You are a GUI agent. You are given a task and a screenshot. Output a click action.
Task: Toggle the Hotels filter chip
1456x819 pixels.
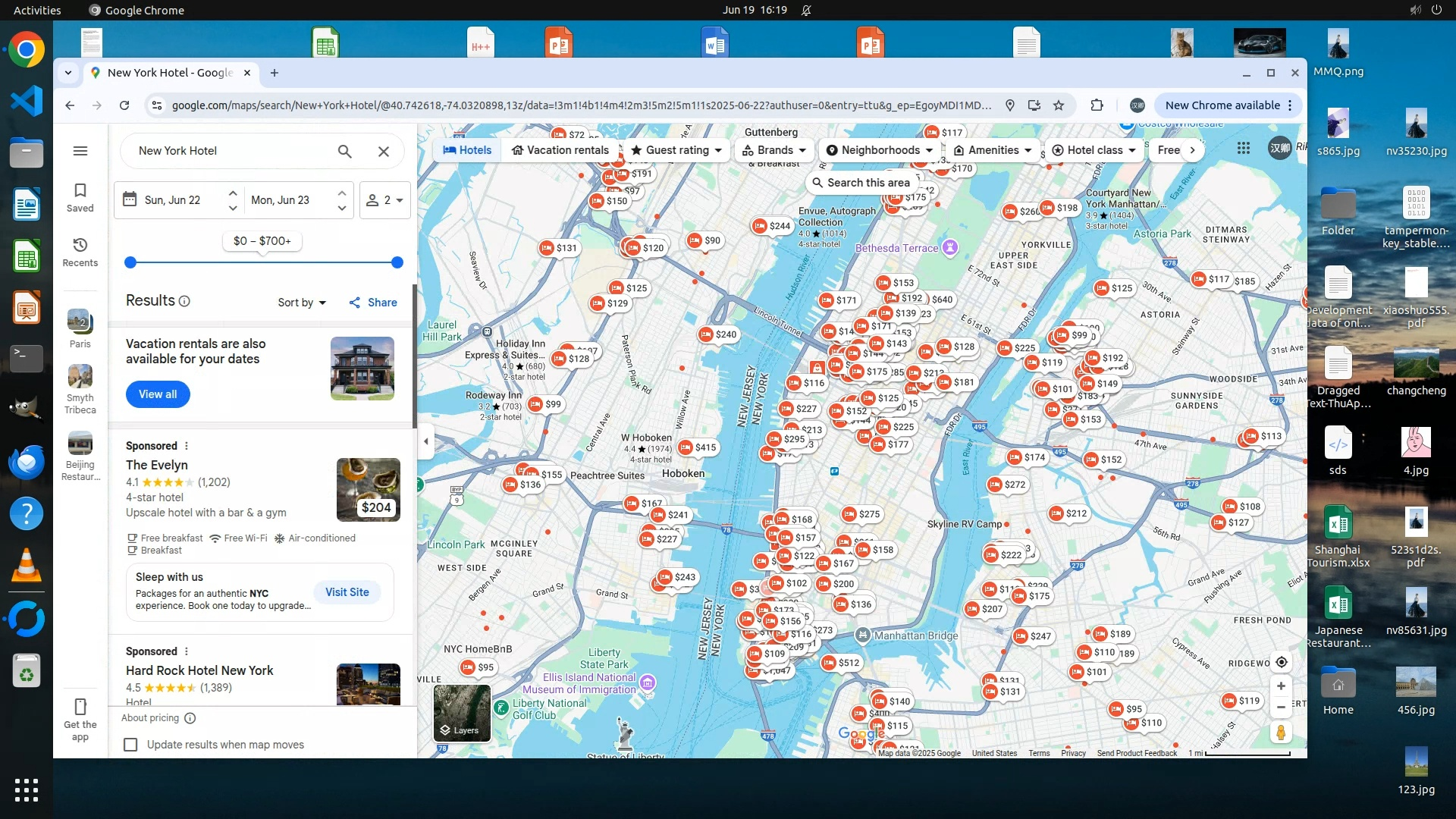click(467, 150)
